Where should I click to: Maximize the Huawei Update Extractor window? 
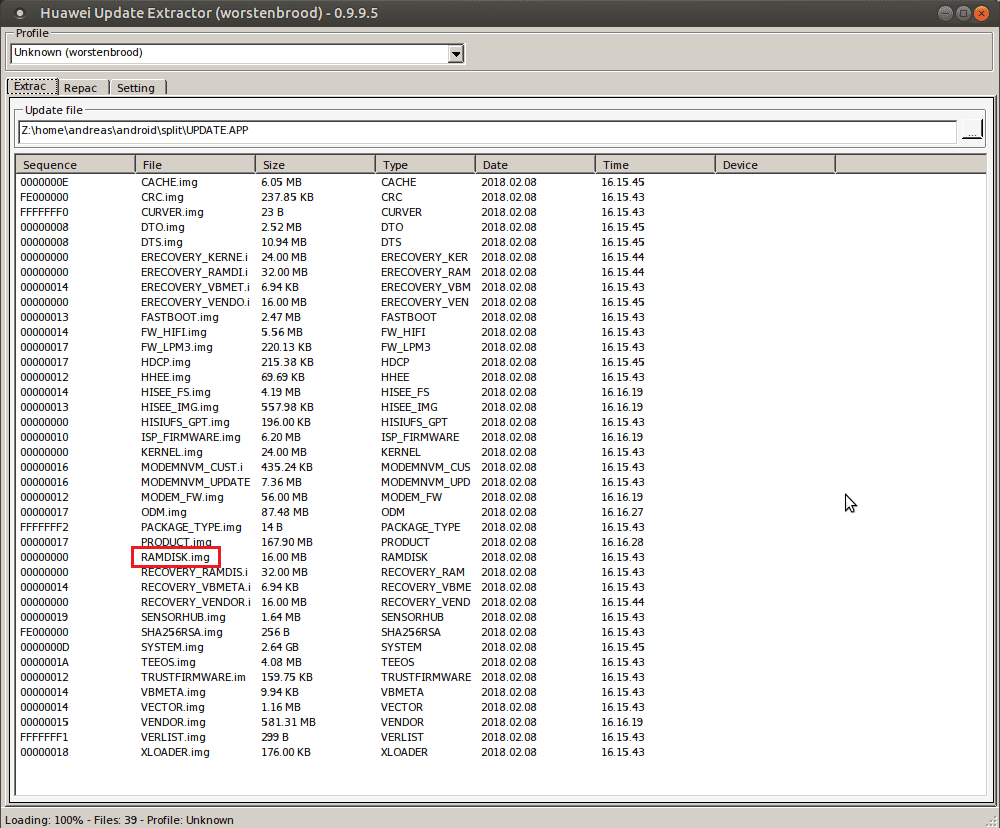pyautogui.click(x=963, y=13)
